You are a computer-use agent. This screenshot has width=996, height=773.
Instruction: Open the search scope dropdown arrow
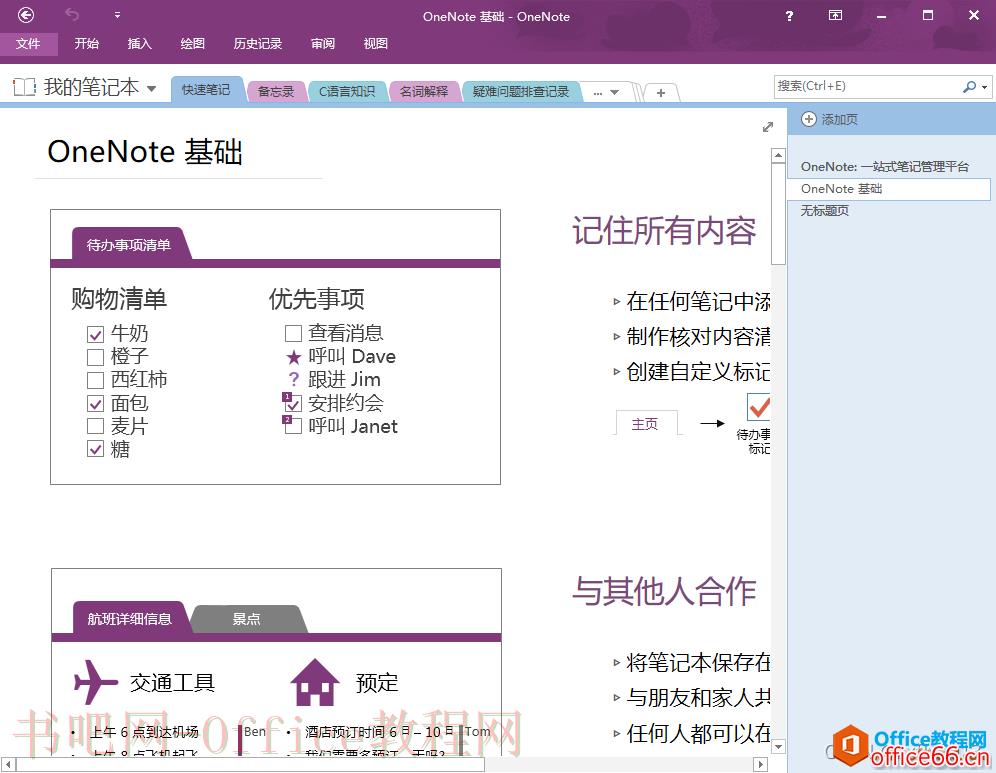click(x=985, y=87)
